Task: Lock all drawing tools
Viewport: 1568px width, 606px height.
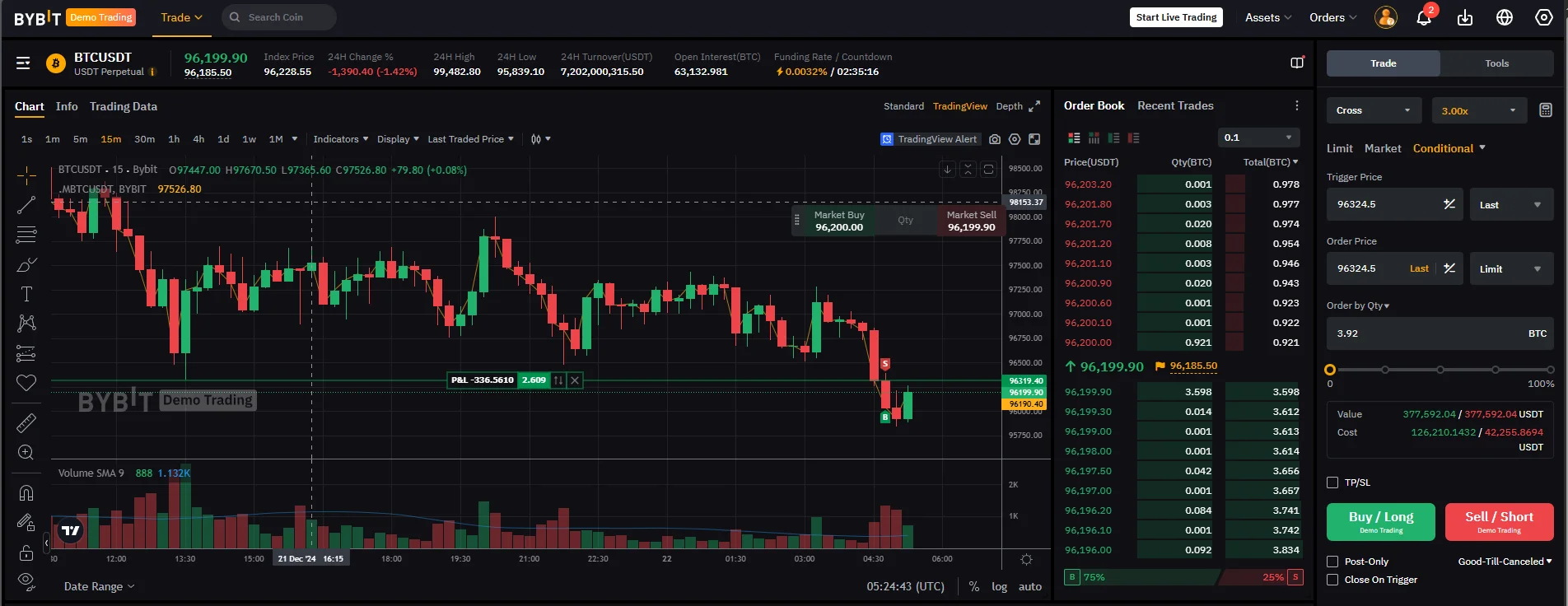Action: pyautogui.click(x=26, y=552)
